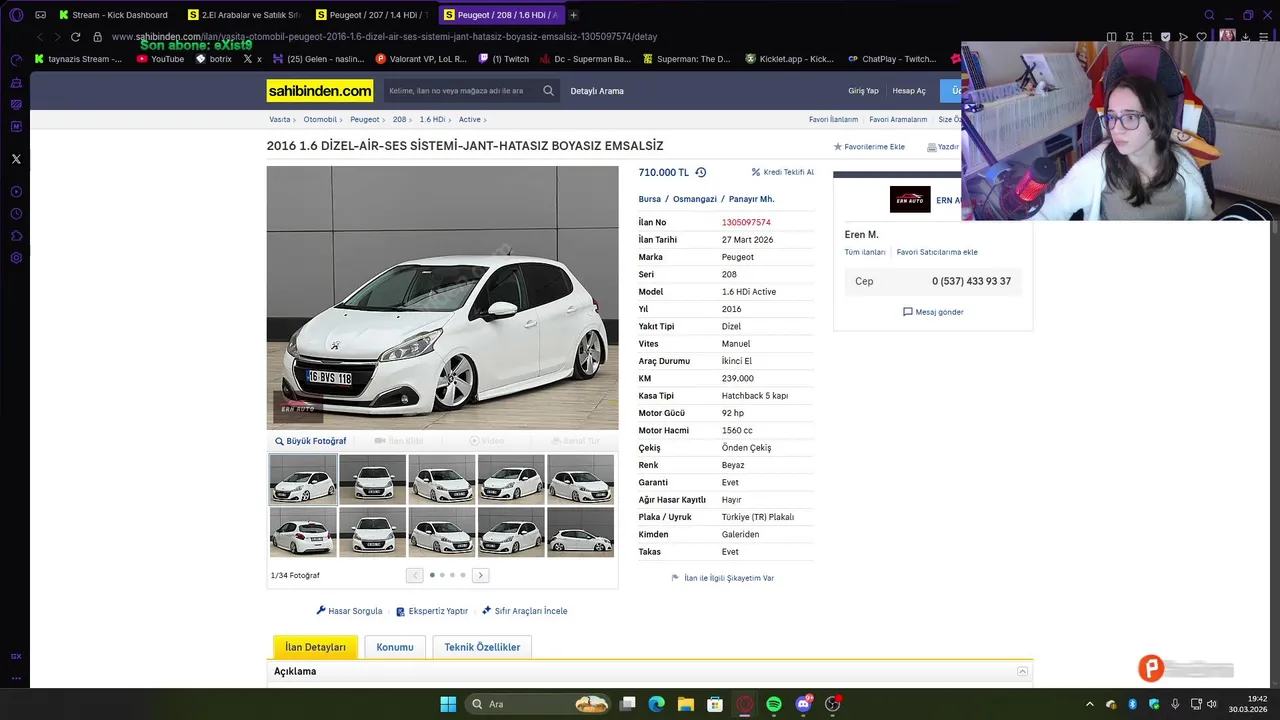Open the YouTube bookmark
Viewport: 1280px width, 720px height.
[x=160, y=59]
